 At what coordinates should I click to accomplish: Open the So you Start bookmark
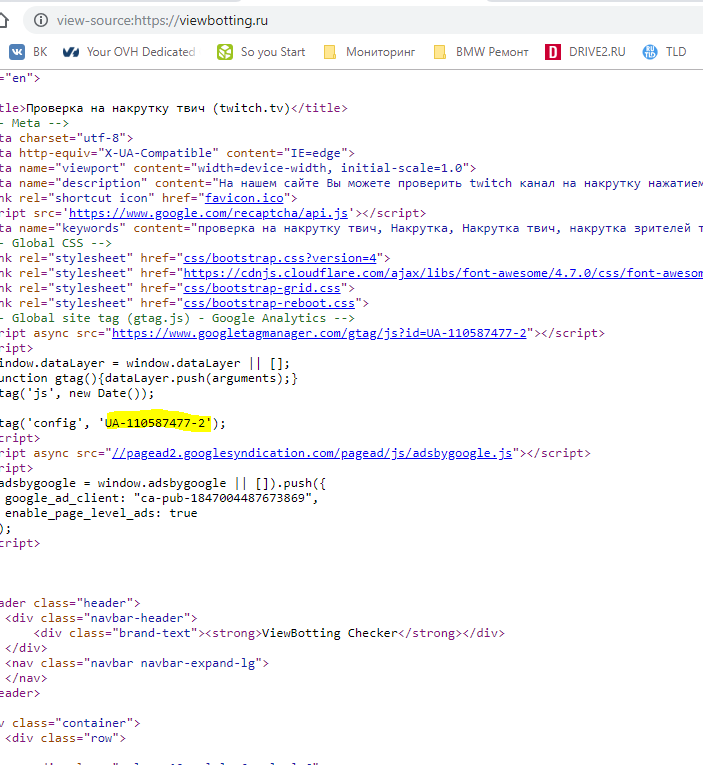tap(261, 51)
